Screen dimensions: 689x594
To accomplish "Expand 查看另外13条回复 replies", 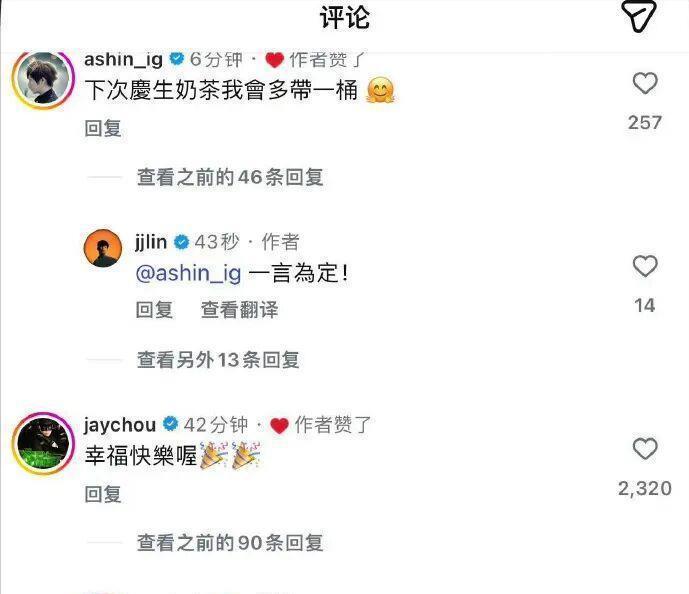I will click(x=218, y=360).
